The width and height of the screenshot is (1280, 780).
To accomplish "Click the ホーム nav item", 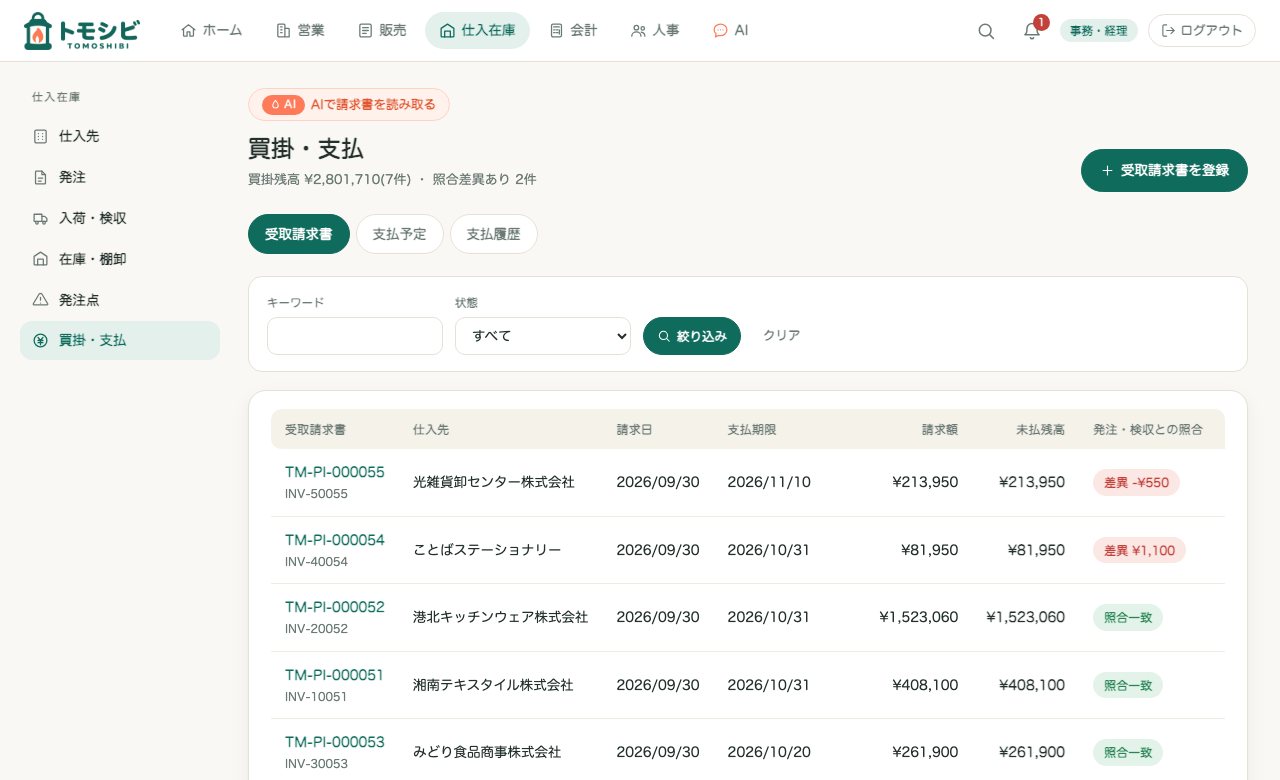I will pyautogui.click(x=212, y=30).
